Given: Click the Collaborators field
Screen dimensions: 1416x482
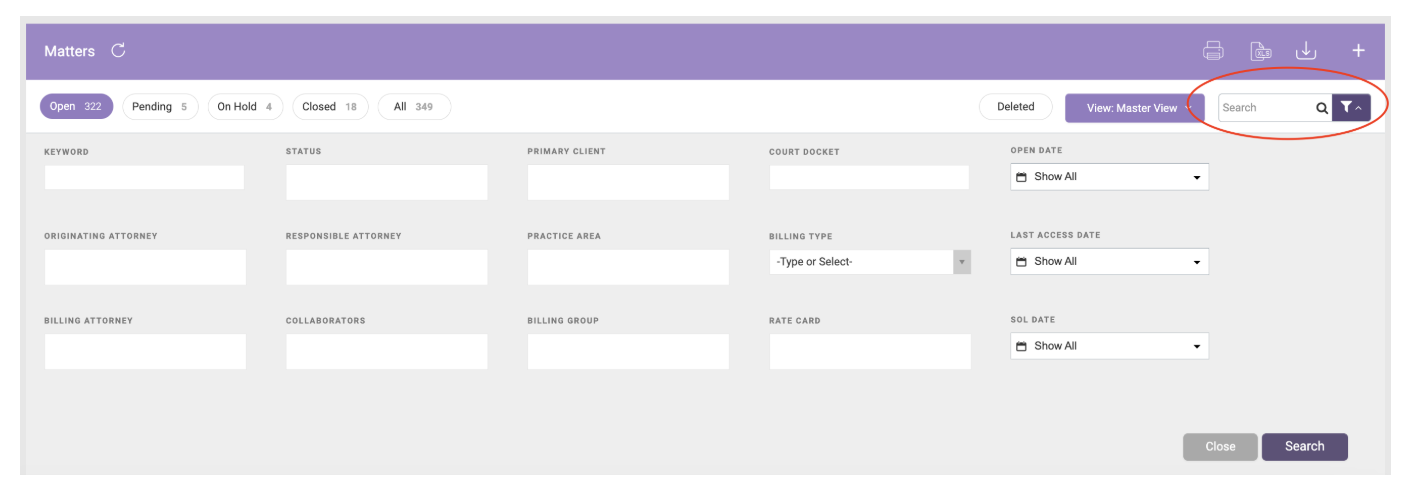Looking at the screenshot, I should [x=387, y=352].
